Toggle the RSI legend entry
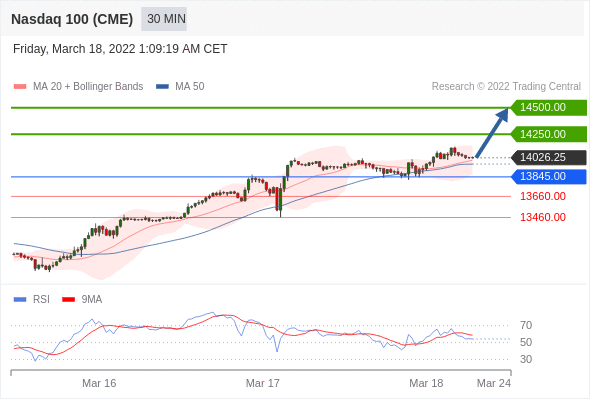 (32, 300)
